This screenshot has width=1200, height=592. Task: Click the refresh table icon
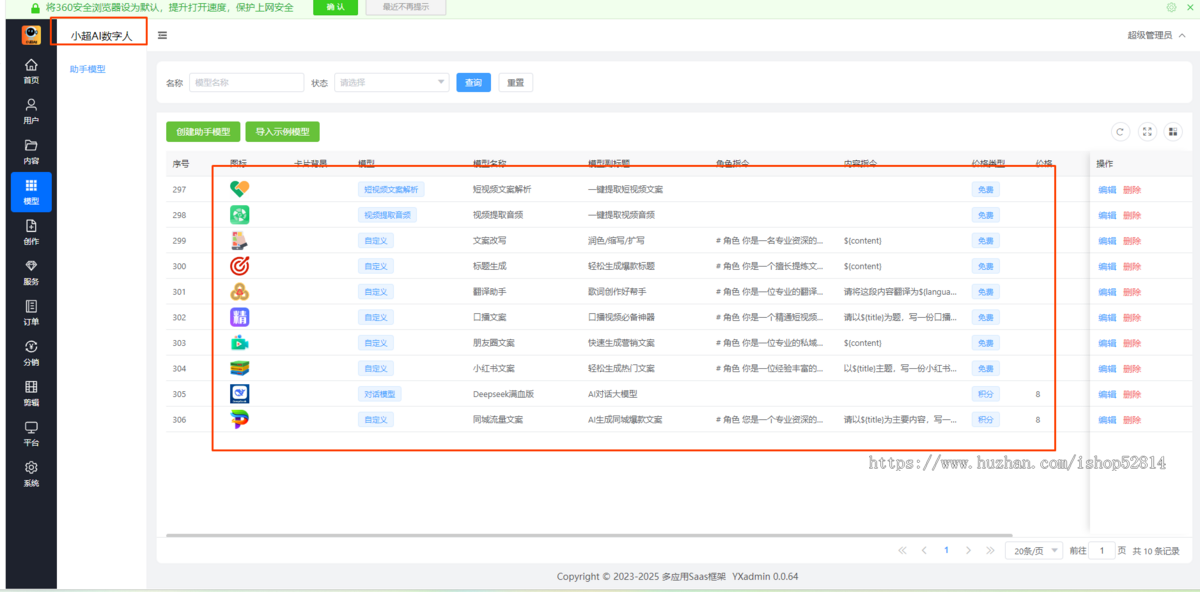1120,132
